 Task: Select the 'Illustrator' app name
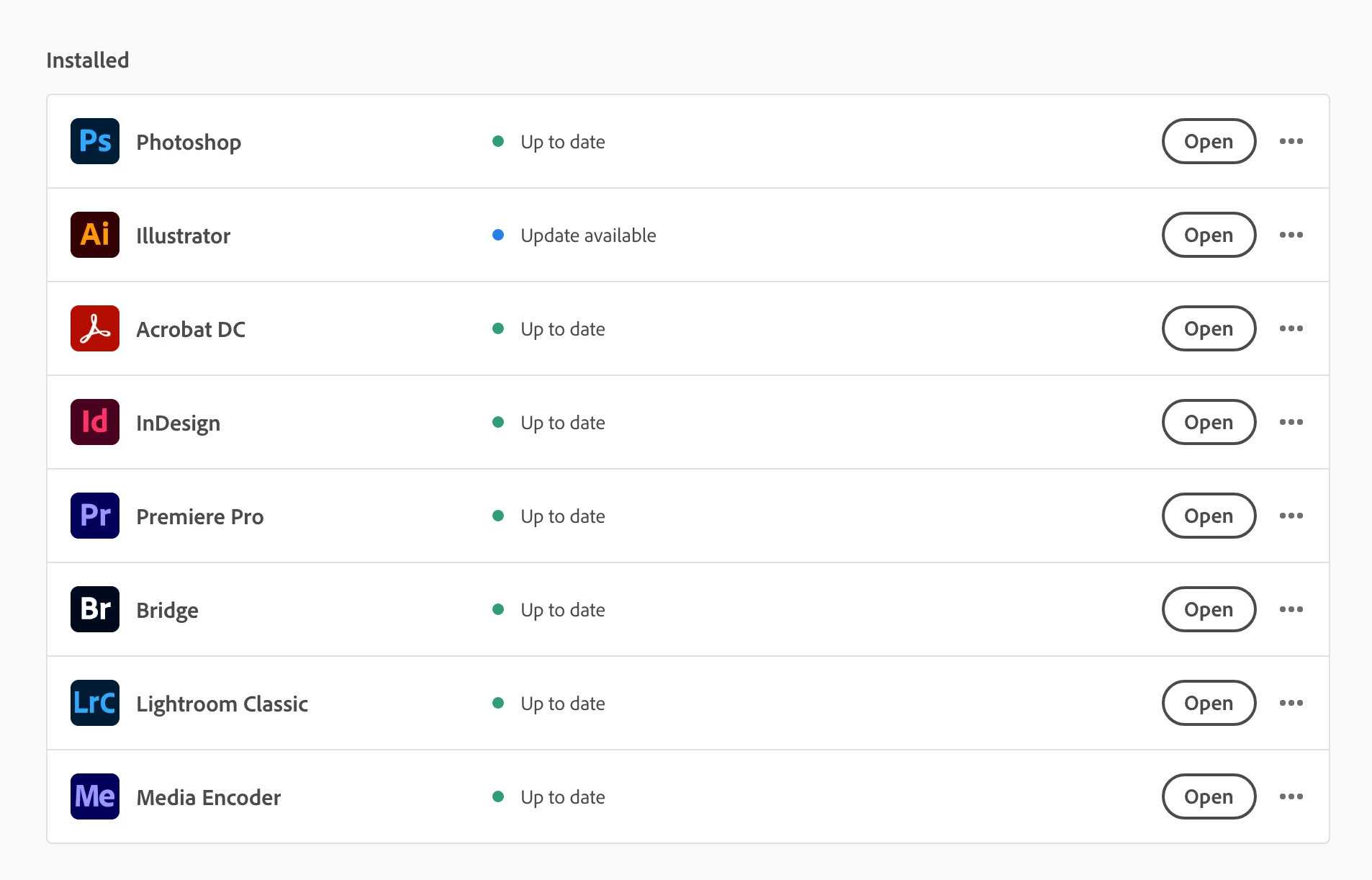(x=184, y=235)
